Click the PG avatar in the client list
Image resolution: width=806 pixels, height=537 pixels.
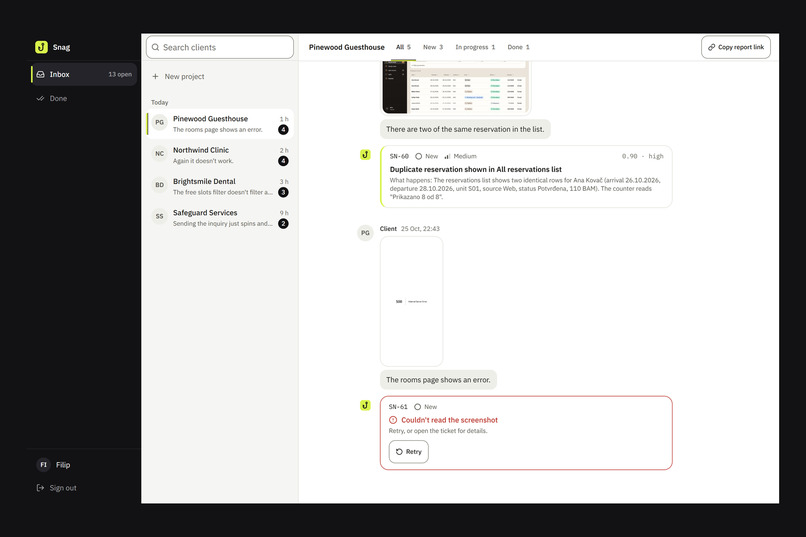coord(160,122)
